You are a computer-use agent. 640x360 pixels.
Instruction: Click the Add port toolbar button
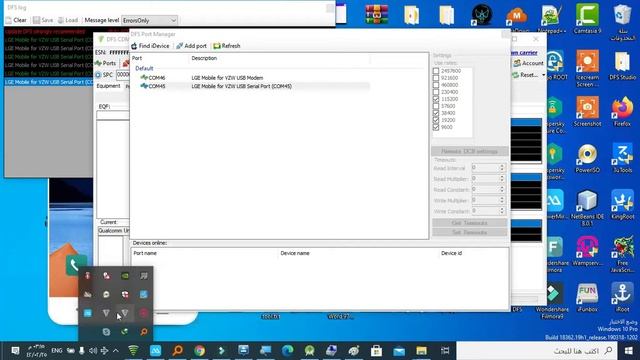click(x=191, y=46)
